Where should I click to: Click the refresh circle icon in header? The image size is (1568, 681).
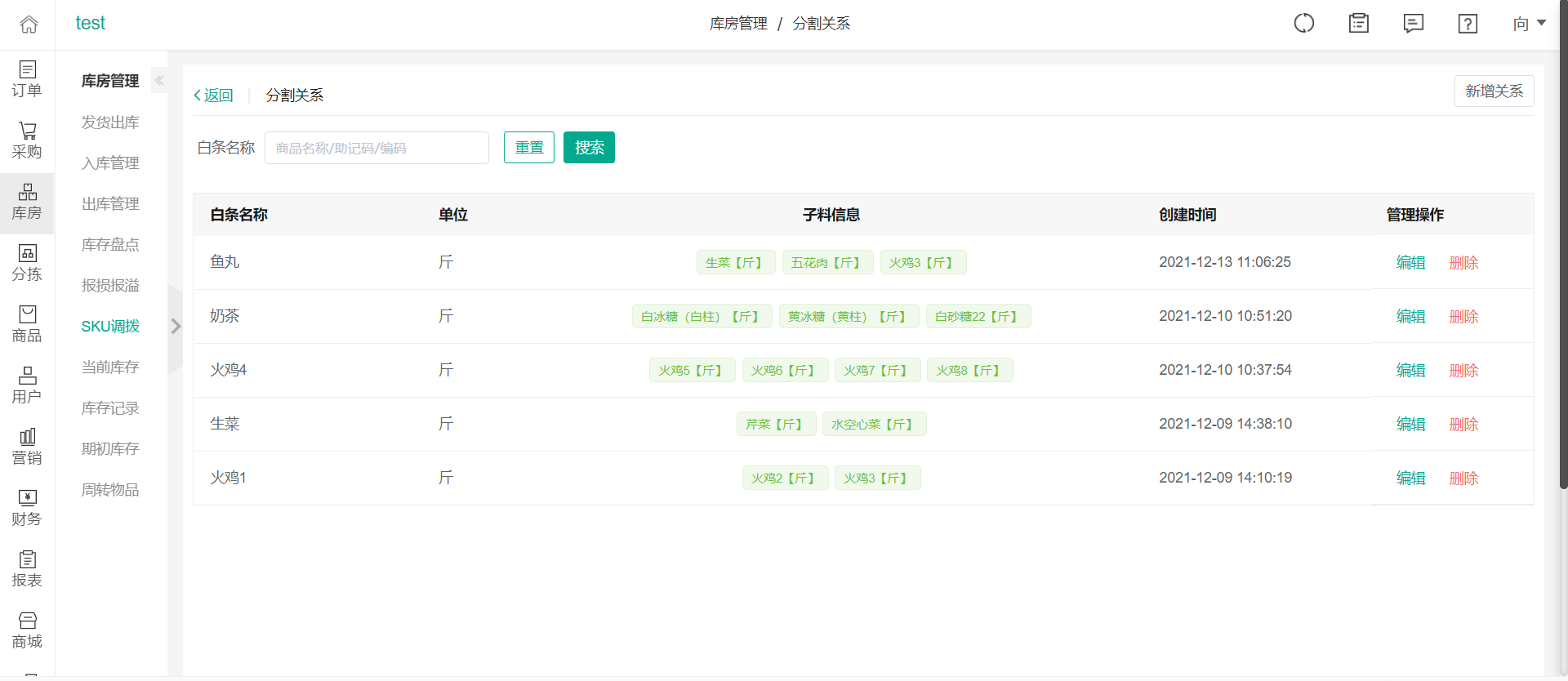1303,24
